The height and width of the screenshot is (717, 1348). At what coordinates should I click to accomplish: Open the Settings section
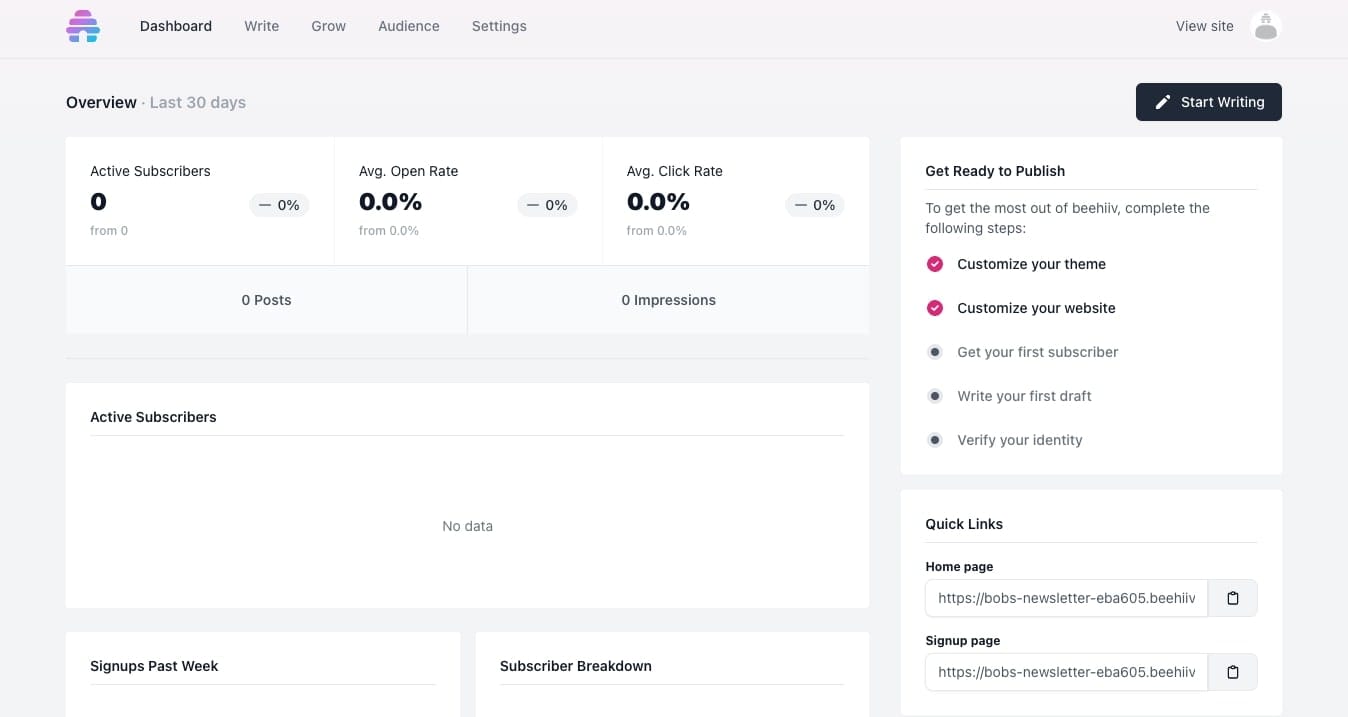click(499, 26)
